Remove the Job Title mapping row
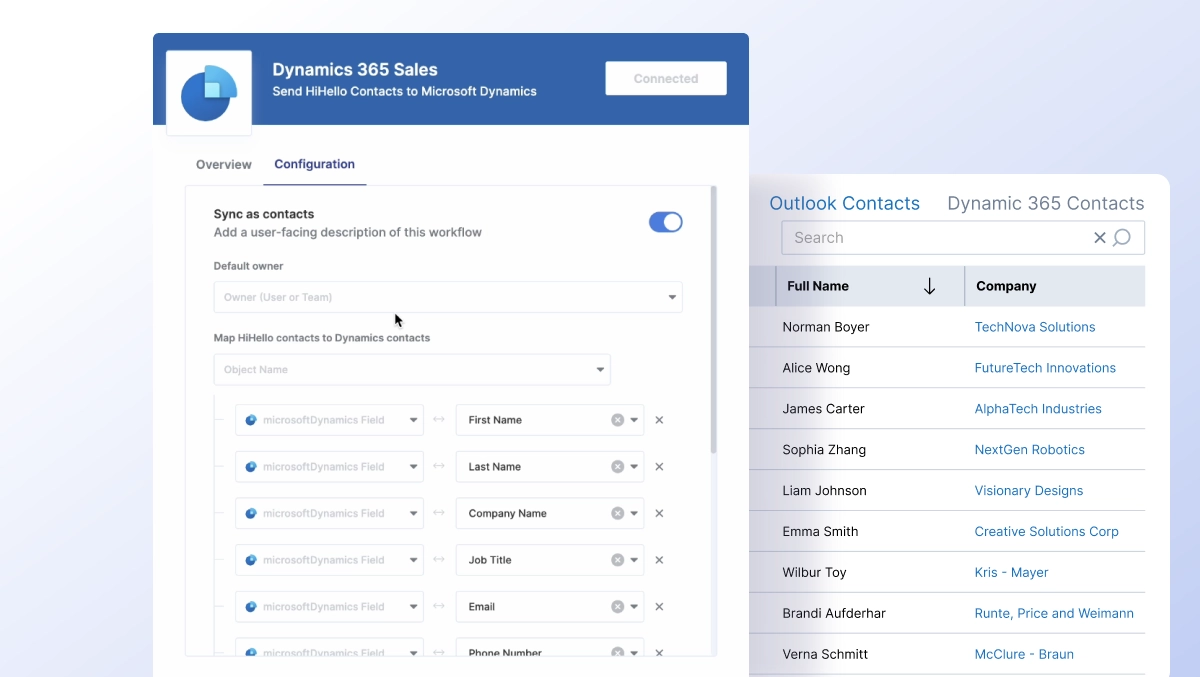 (659, 560)
